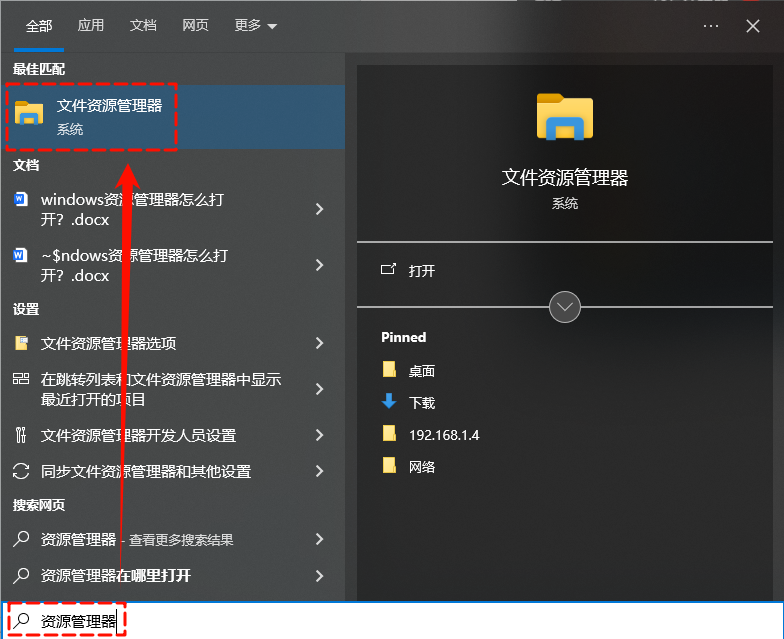Open ~$ndows资源管理器怎么打开?.docx document

174,265
